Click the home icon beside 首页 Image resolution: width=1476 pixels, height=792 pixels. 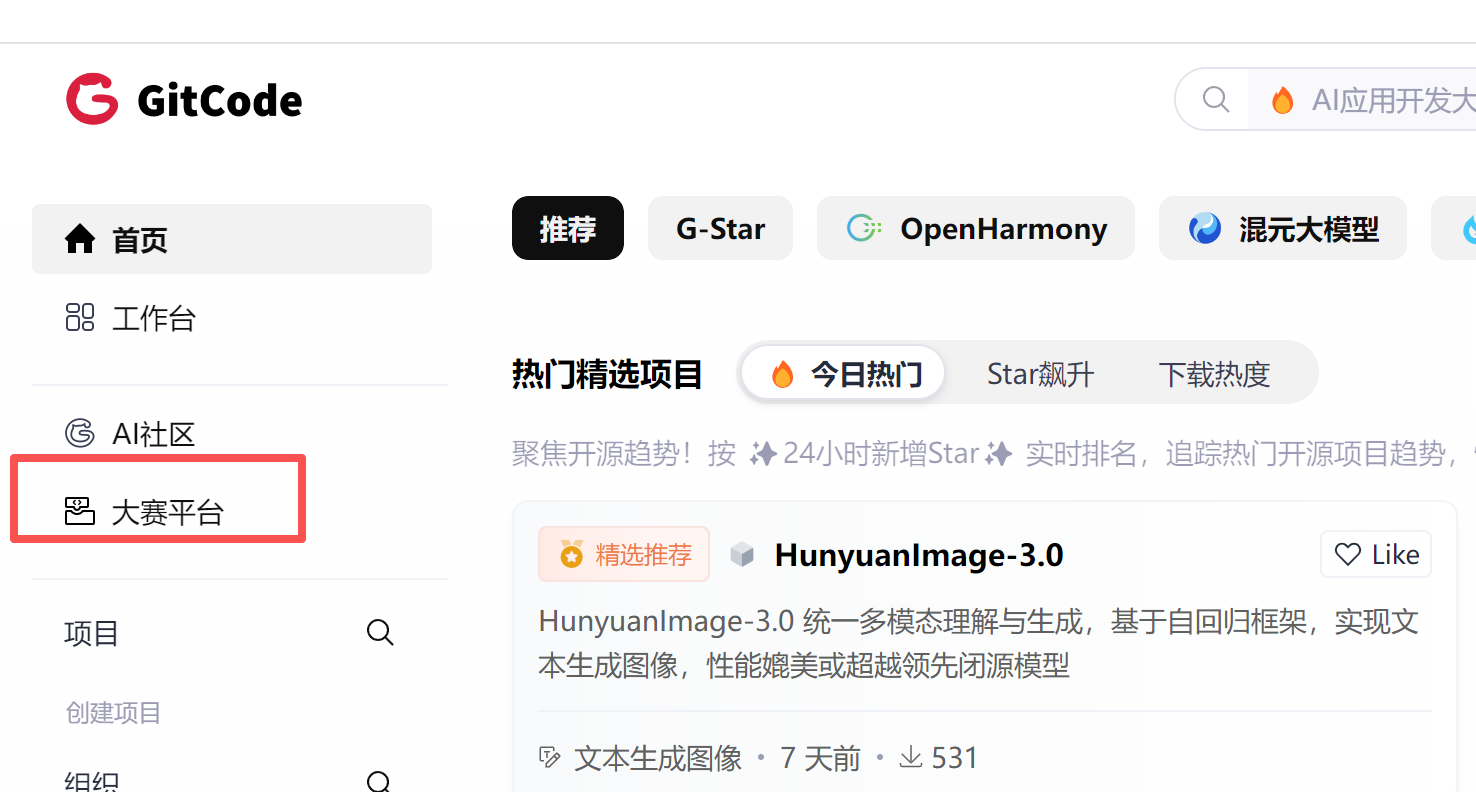(80, 239)
